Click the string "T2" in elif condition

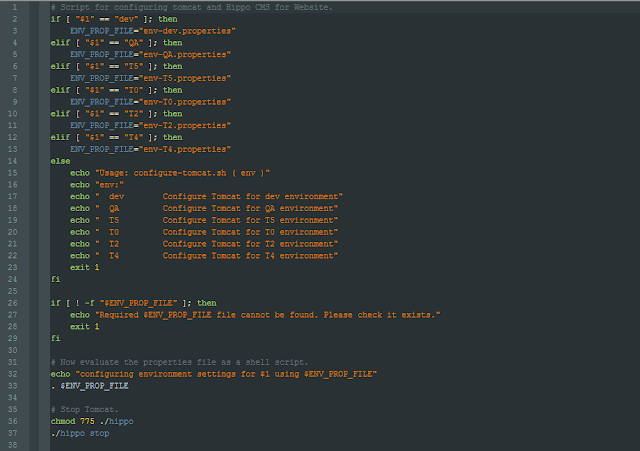pyautogui.click(x=133, y=113)
